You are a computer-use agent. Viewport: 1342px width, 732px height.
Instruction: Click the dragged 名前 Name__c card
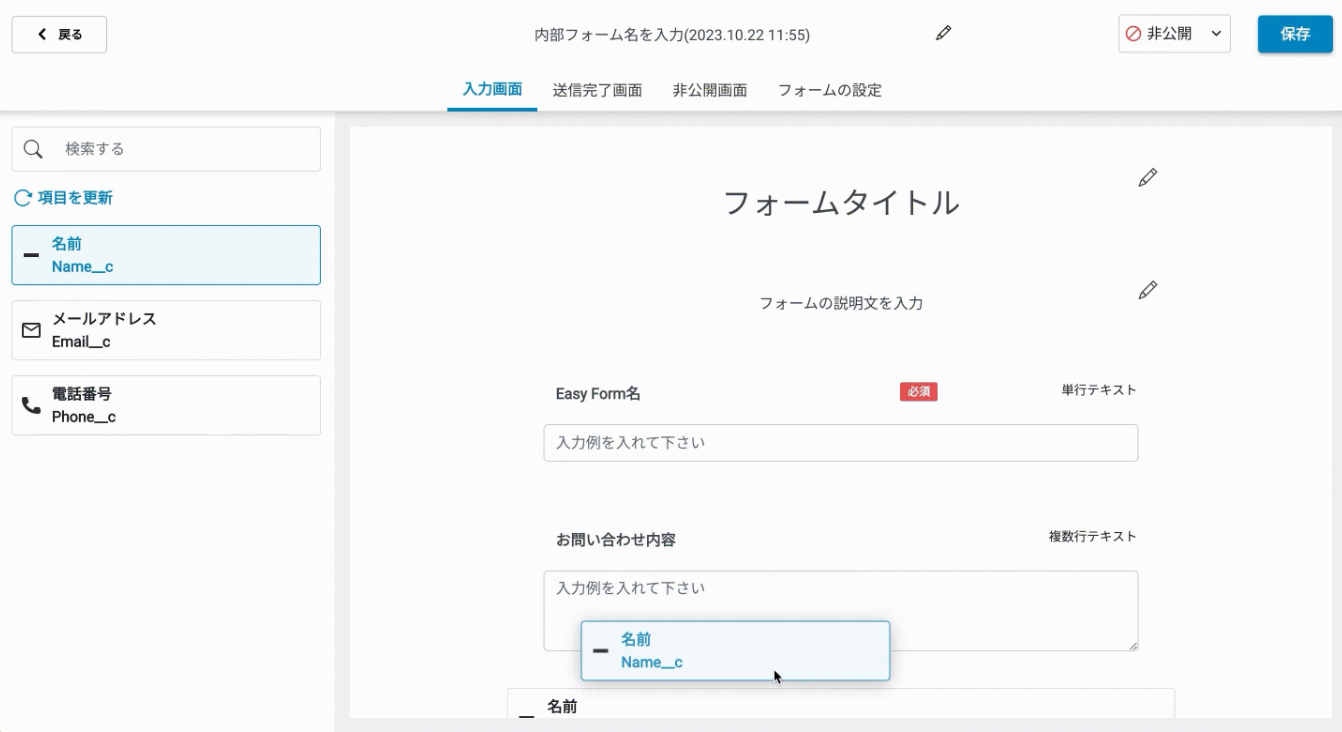tap(735, 651)
